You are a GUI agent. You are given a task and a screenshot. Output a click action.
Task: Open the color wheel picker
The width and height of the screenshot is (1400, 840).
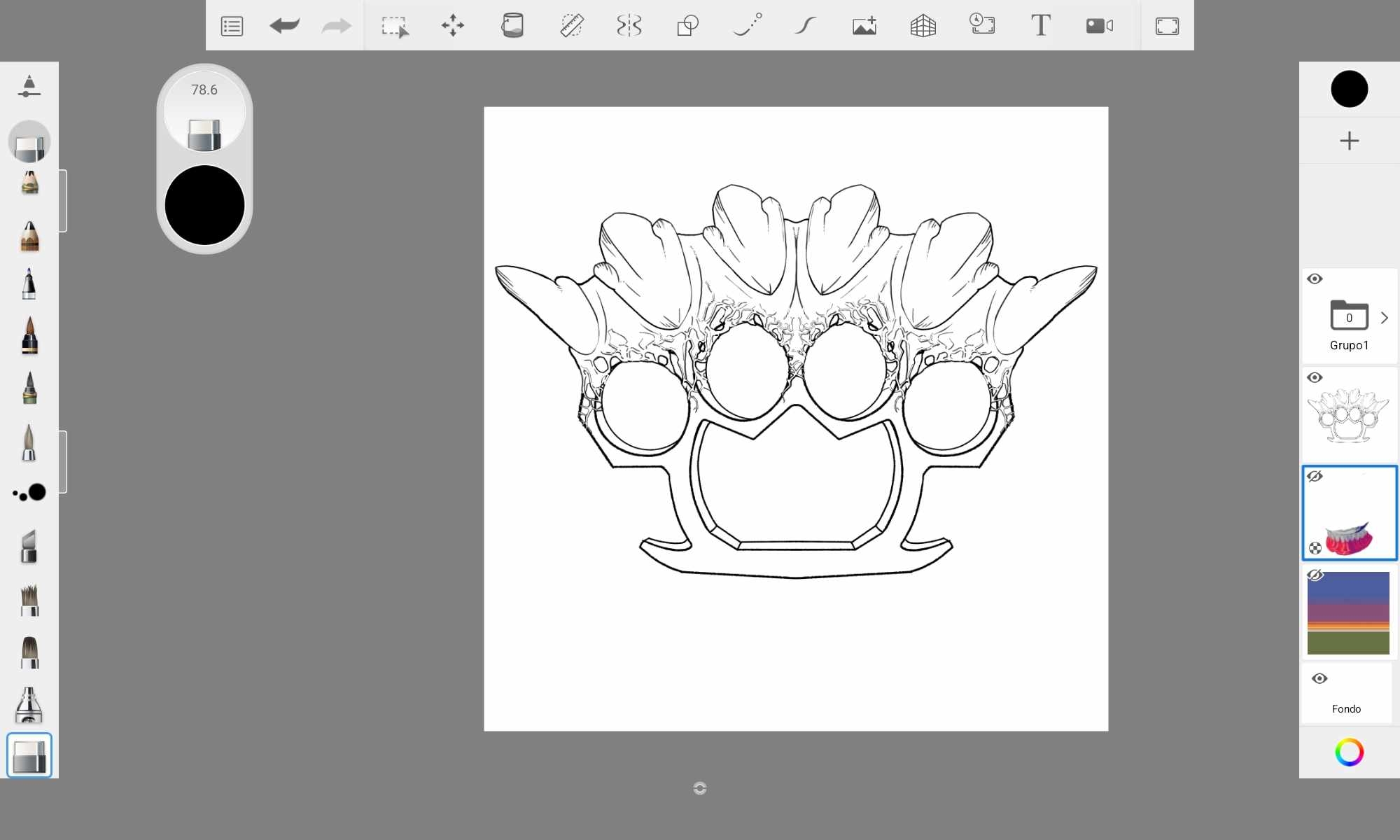[x=1349, y=752]
